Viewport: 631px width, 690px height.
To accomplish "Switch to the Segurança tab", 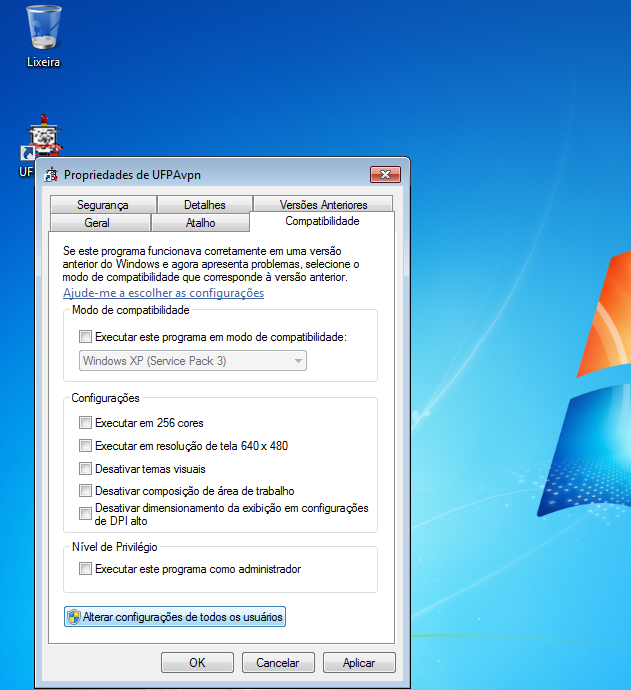I will click(x=103, y=205).
